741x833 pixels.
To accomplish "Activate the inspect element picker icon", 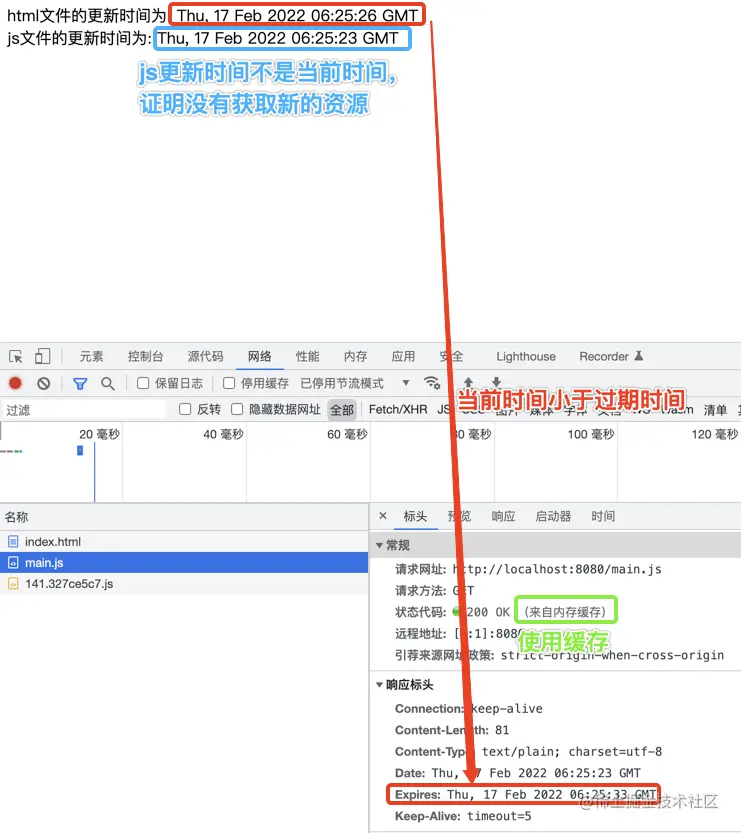I will pyautogui.click(x=15, y=356).
